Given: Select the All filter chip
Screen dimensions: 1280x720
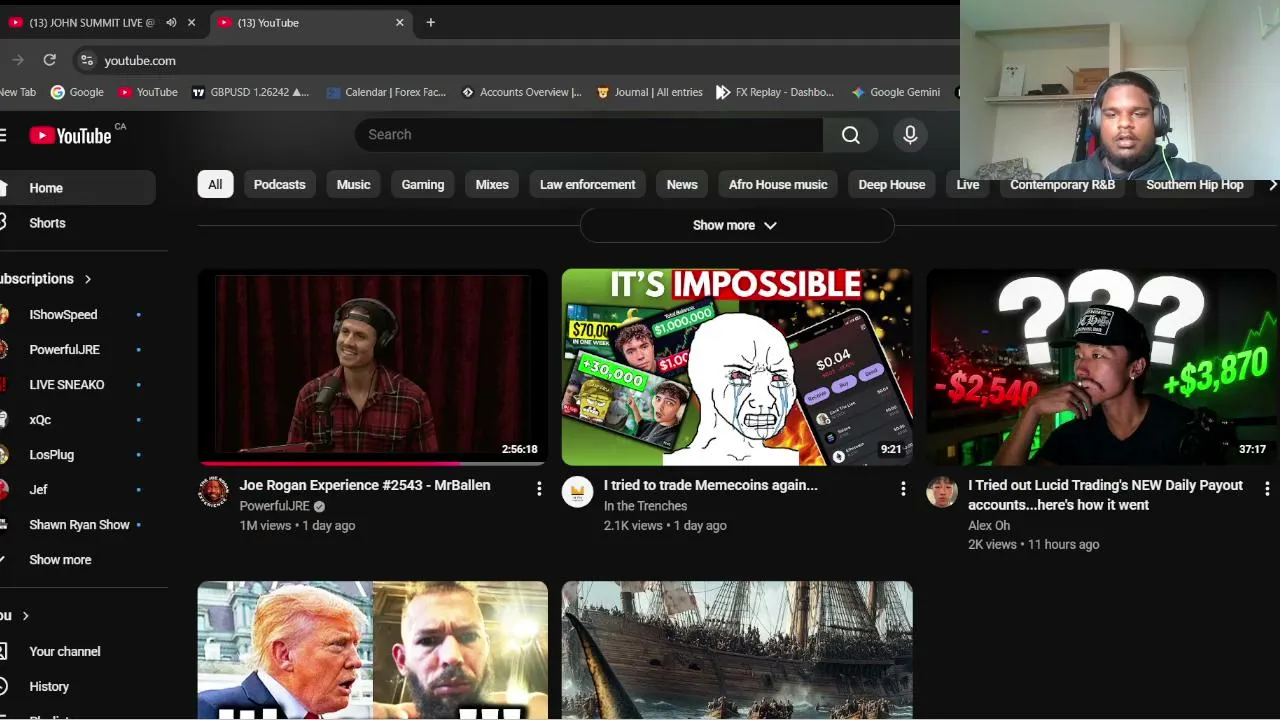Looking at the screenshot, I should tap(215, 185).
